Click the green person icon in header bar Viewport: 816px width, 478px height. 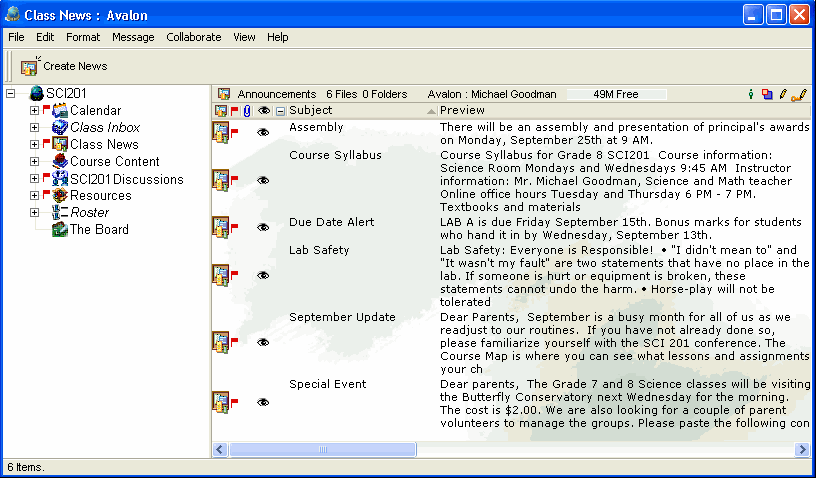[x=751, y=94]
